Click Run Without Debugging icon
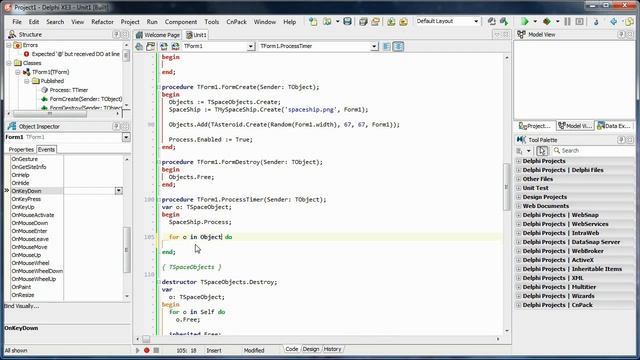Viewport: 640px width, 360px height. tap(547, 22)
